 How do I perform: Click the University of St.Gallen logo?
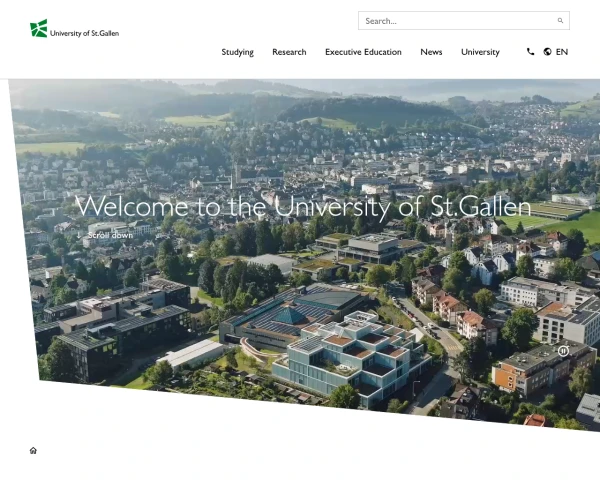[75, 29]
